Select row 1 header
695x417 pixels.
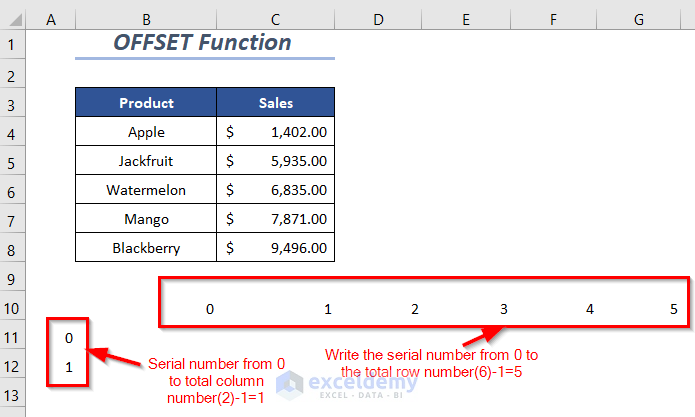coord(12,44)
